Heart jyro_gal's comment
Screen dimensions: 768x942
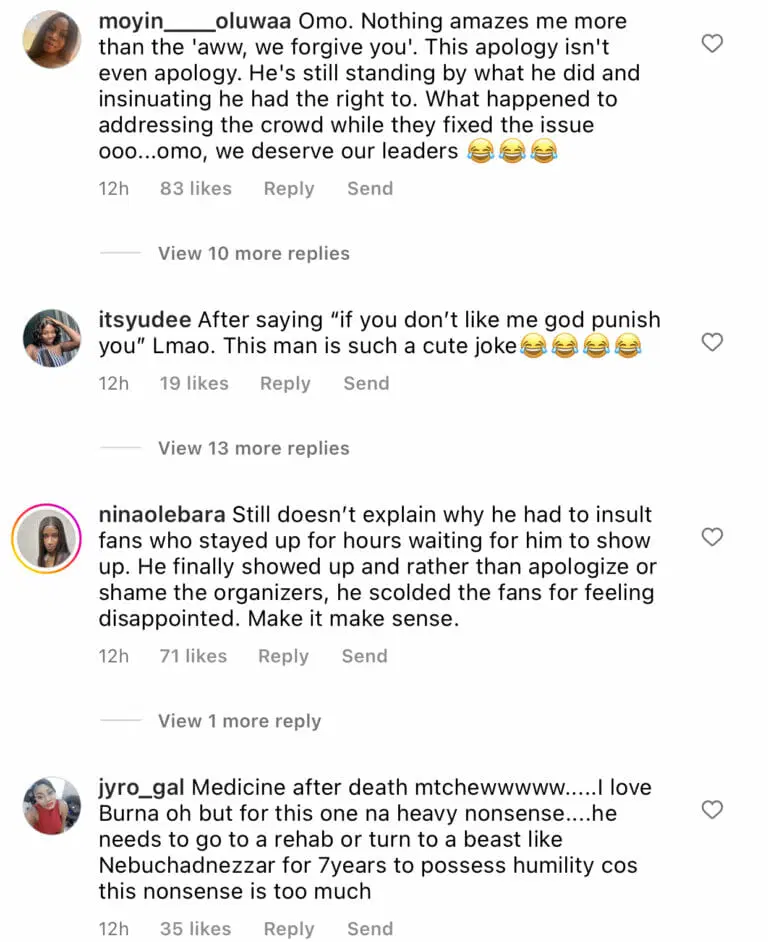[x=711, y=810]
